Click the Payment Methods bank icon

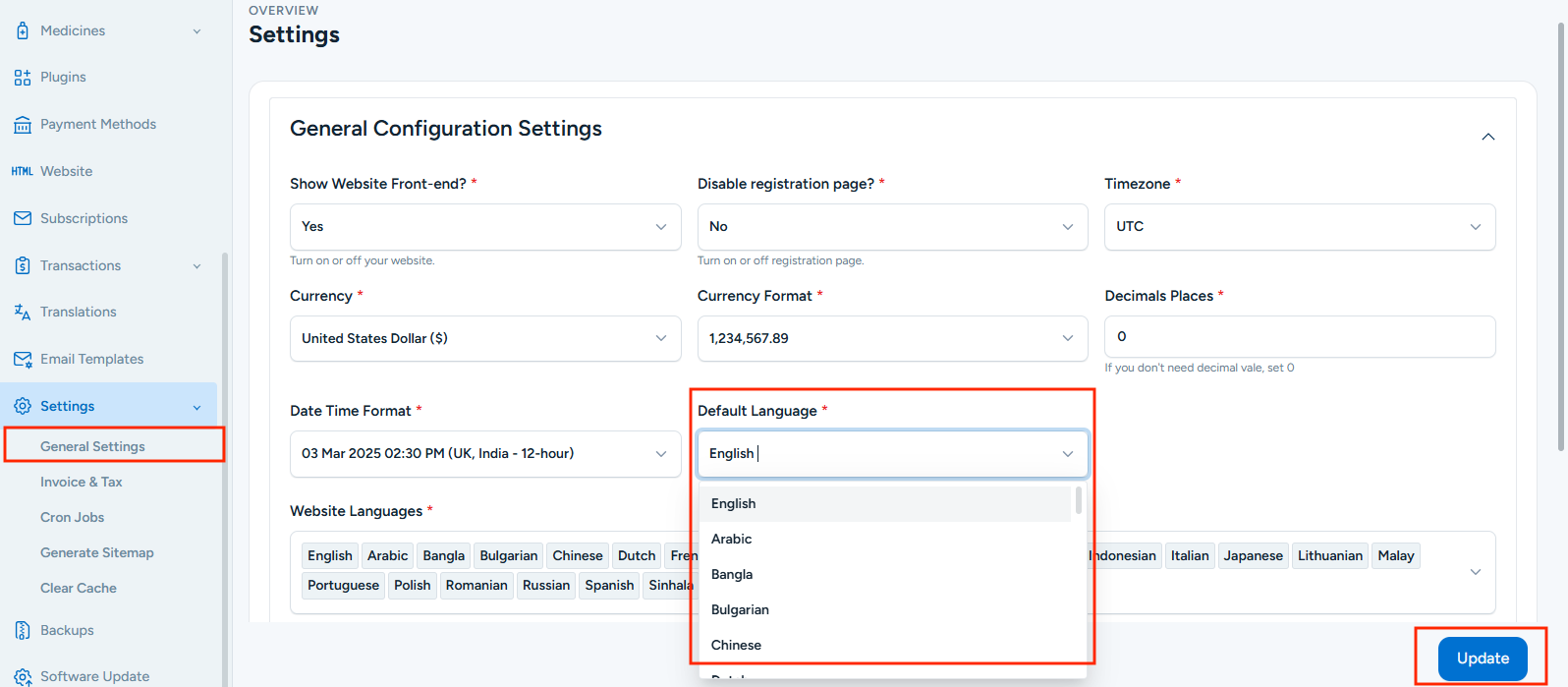[x=23, y=125]
